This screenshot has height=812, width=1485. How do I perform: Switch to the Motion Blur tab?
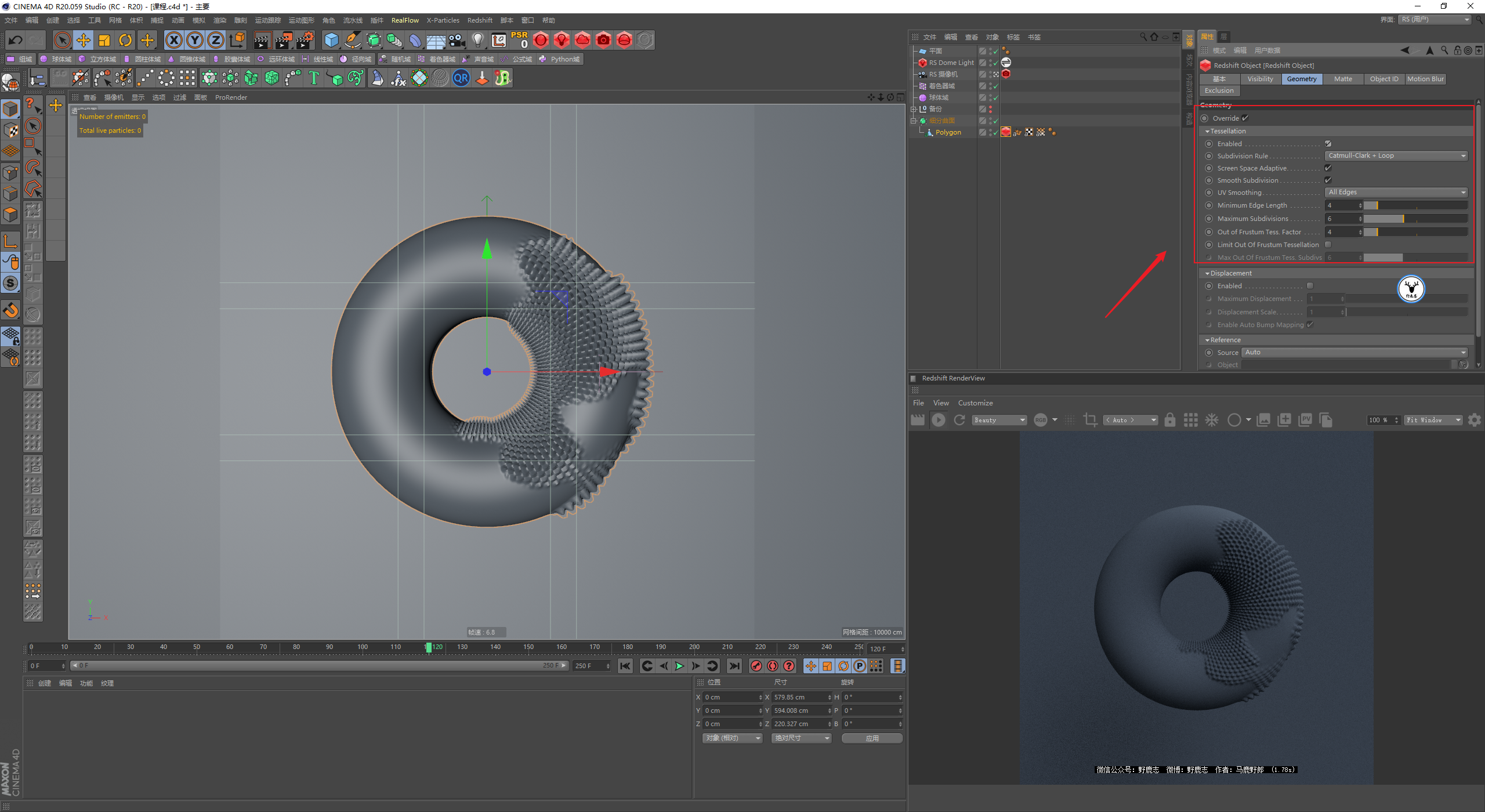click(x=1425, y=79)
